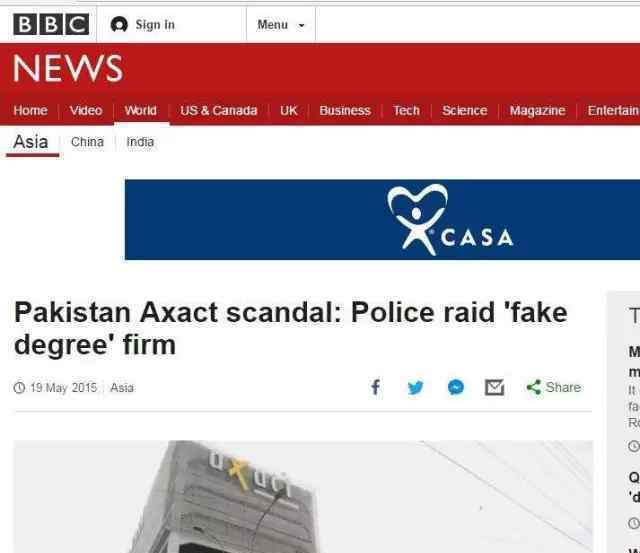
Task: Open the green Share icon
Action: (533, 387)
